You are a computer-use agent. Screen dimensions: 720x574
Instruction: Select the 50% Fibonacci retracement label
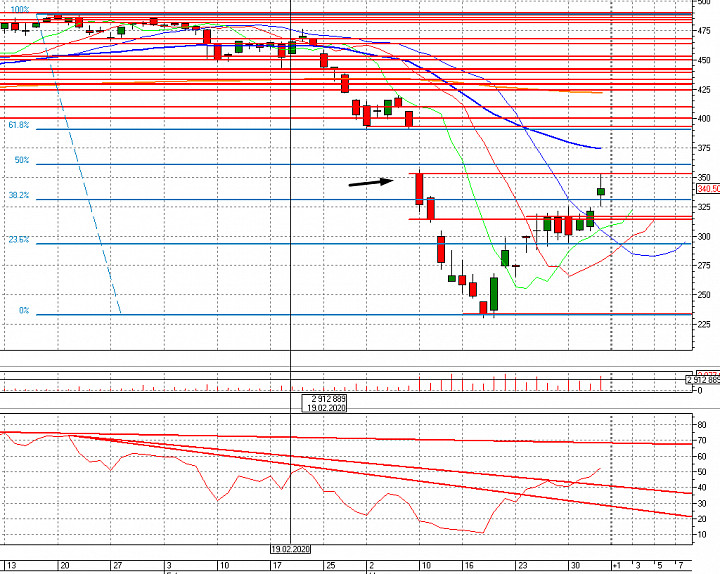(x=22, y=160)
